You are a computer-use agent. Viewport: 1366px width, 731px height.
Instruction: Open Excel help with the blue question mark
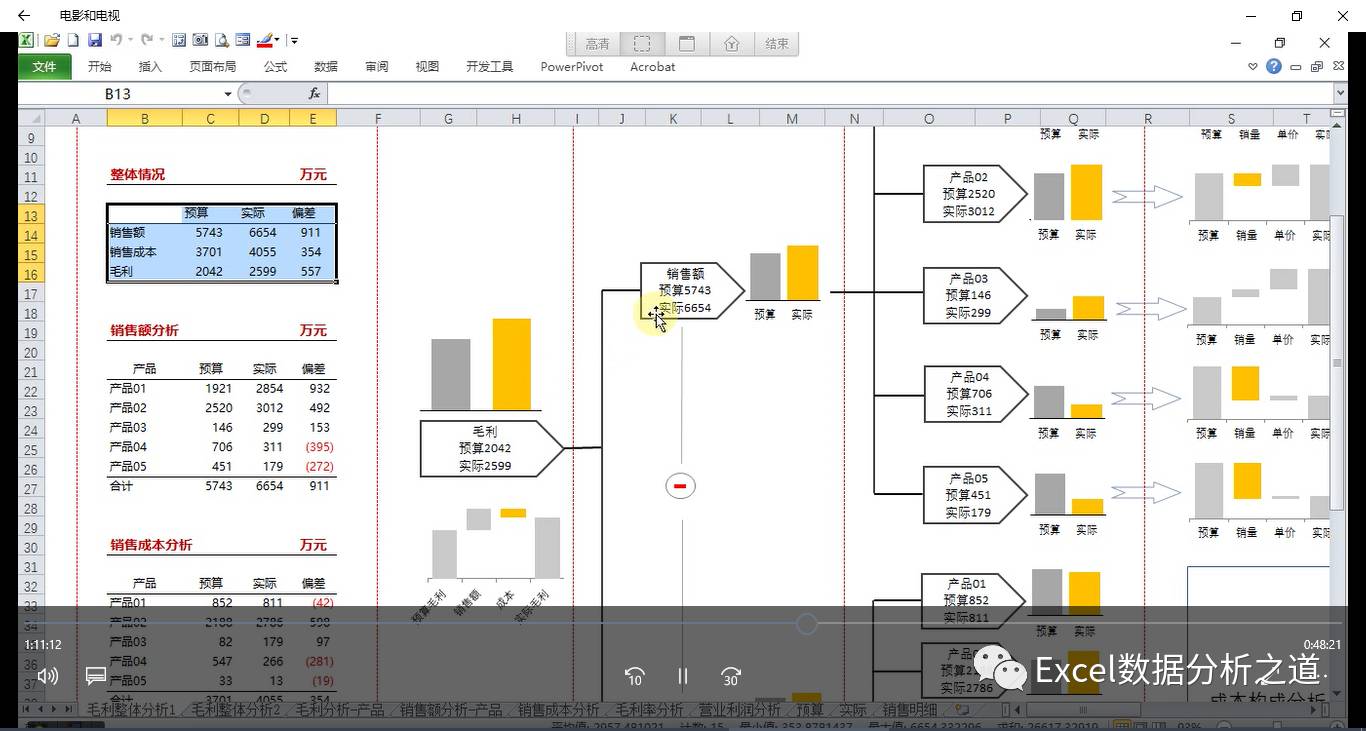[1273, 66]
